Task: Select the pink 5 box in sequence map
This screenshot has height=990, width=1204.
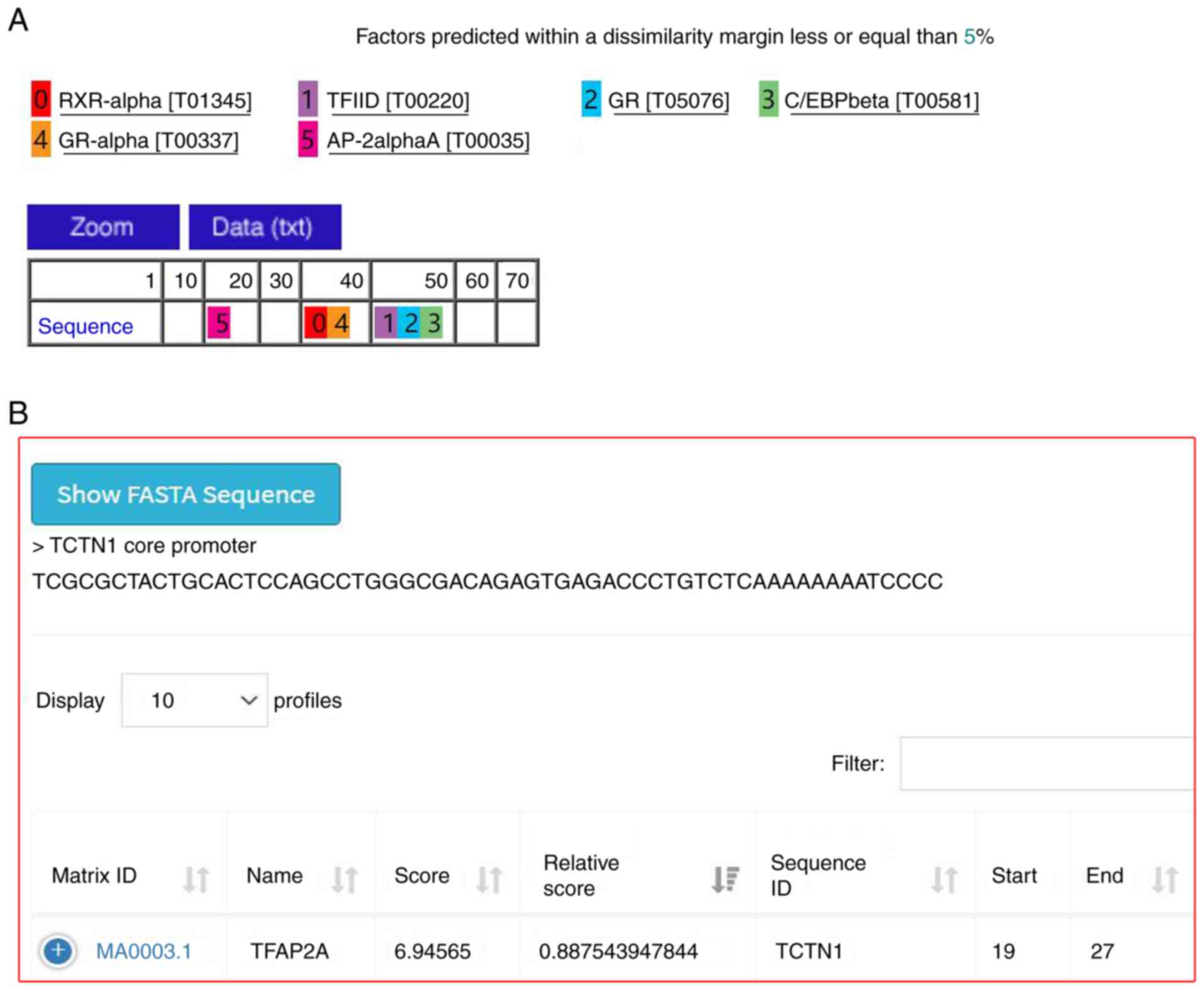Action: [x=219, y=323]
